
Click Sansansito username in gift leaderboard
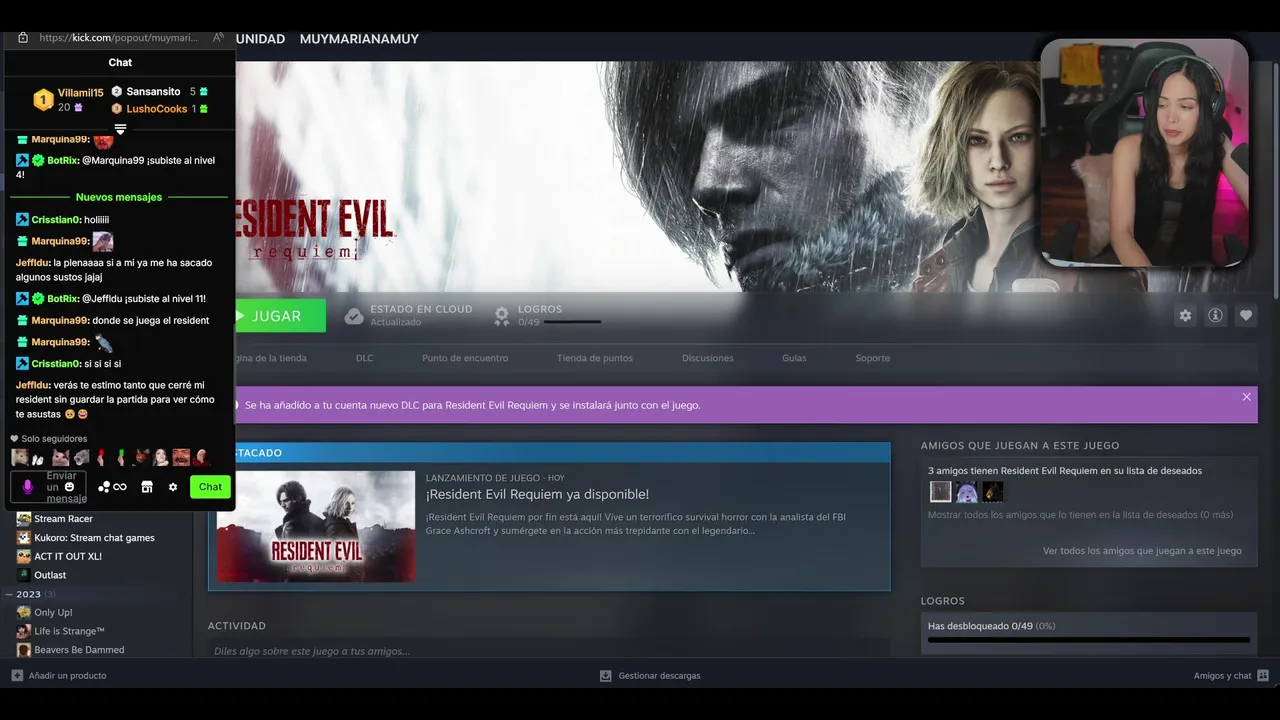point(153,91)
